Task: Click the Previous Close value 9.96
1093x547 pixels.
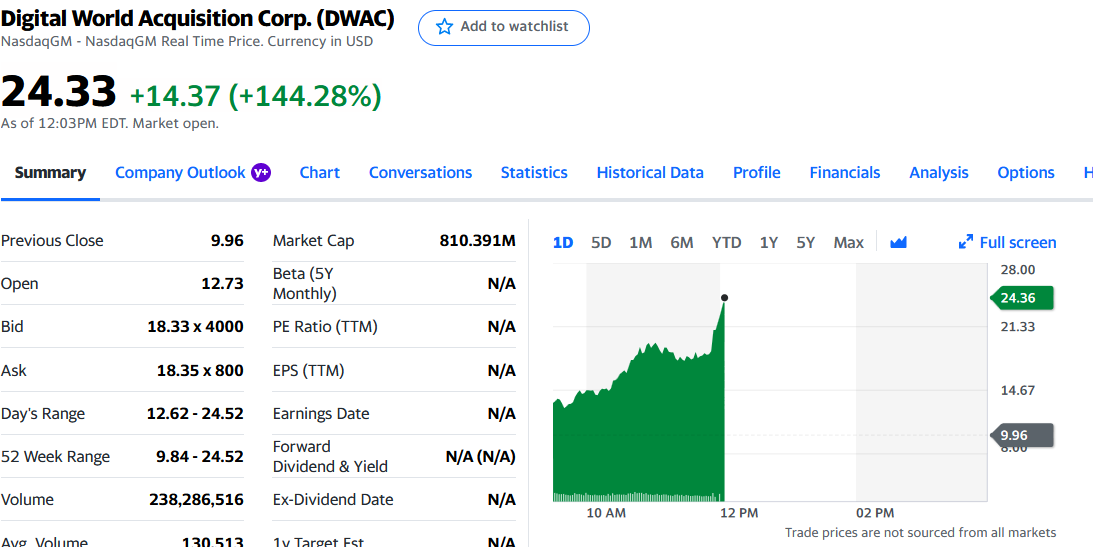Action: [227, 241]
